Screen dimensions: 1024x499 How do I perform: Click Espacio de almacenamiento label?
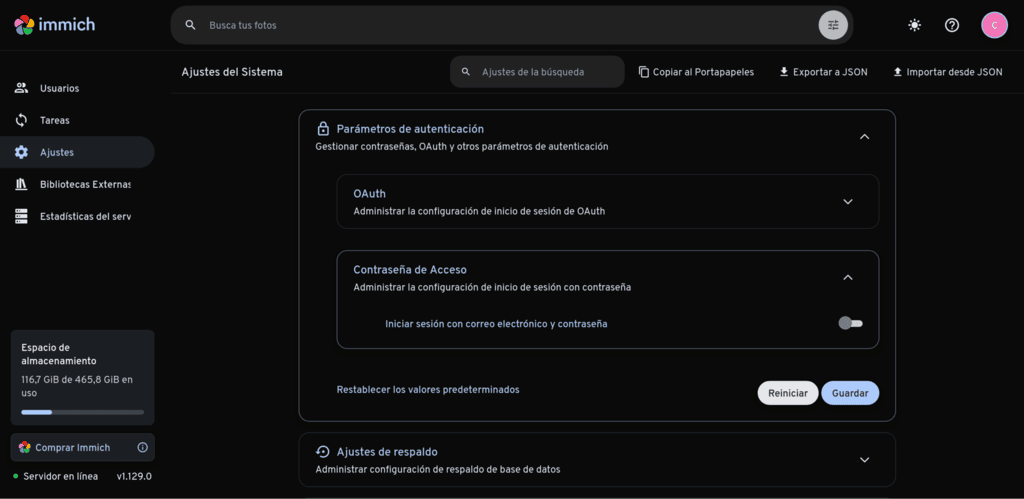tap(59, 354)
